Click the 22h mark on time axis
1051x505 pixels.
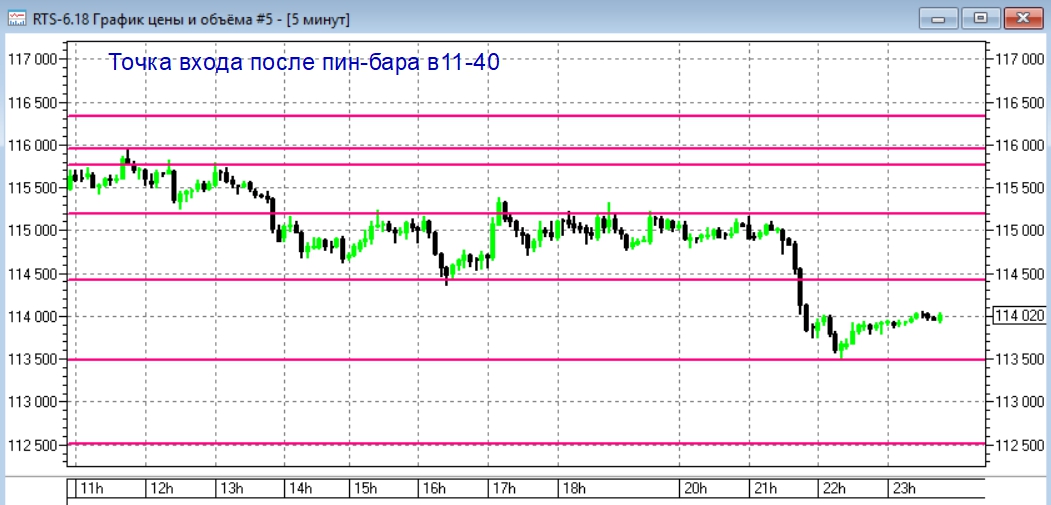834,488
